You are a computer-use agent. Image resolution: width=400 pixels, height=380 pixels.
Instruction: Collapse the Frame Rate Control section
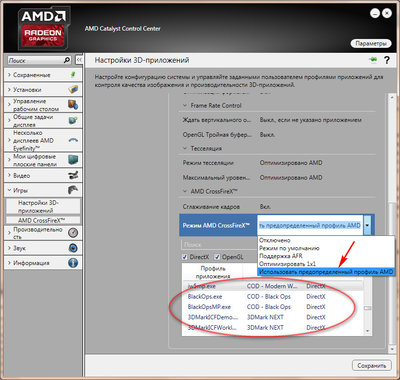(185, 105)
